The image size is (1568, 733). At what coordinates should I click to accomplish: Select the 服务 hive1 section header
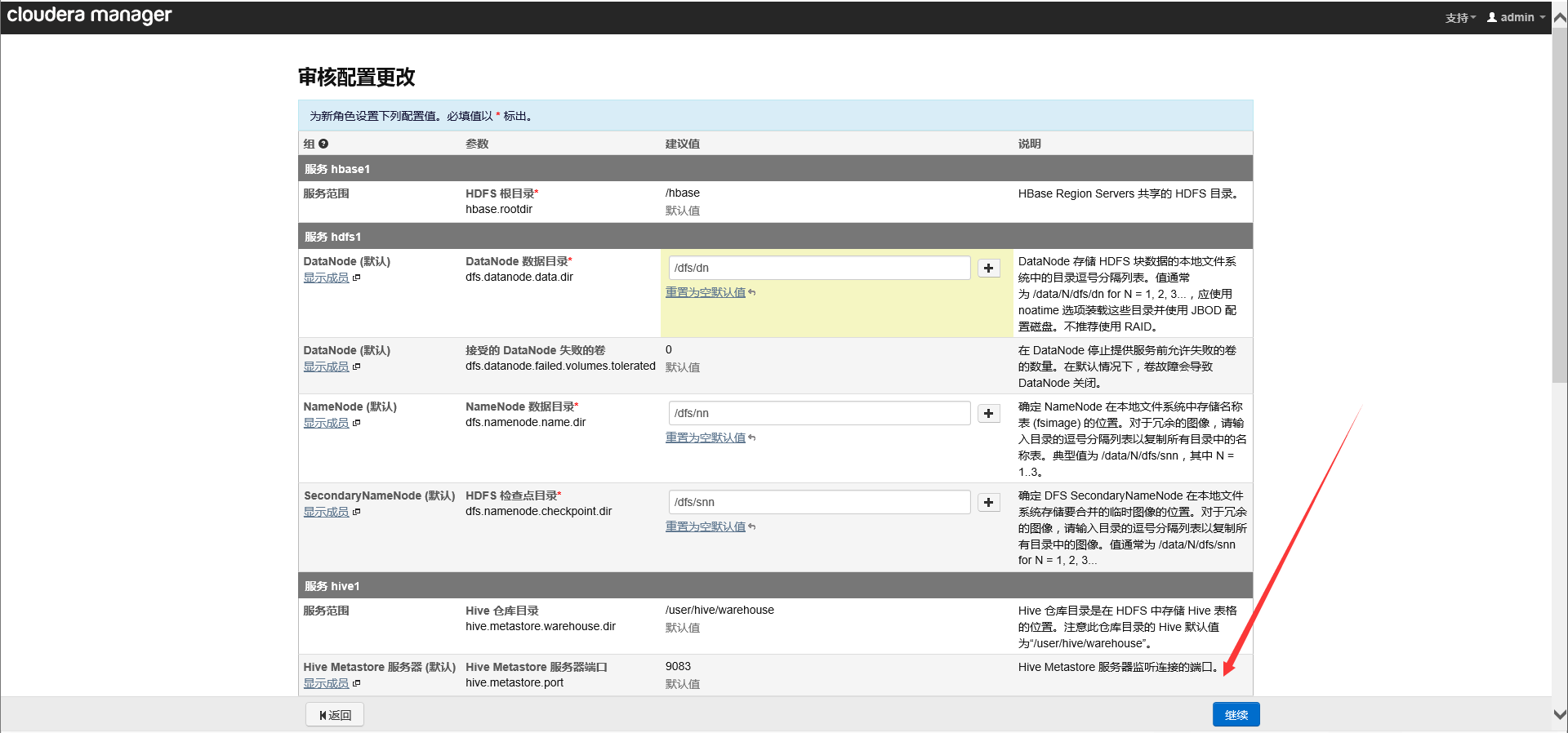coord(775,586)
